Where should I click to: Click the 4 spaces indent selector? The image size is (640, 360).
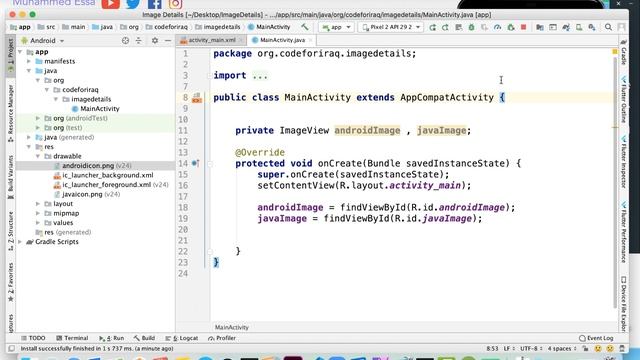[562, 349]
